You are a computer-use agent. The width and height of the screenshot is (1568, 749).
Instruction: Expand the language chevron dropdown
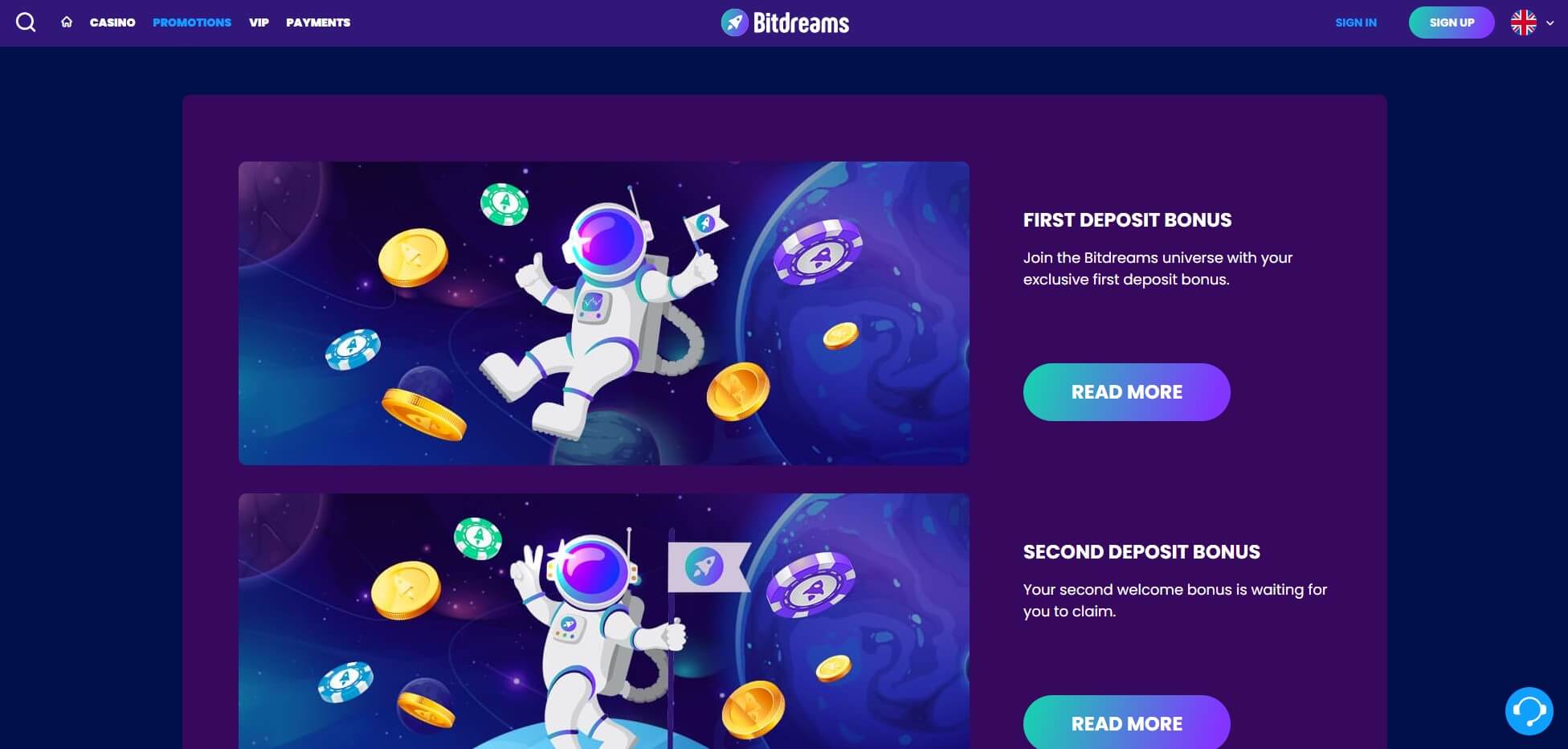pos(1550,23)
